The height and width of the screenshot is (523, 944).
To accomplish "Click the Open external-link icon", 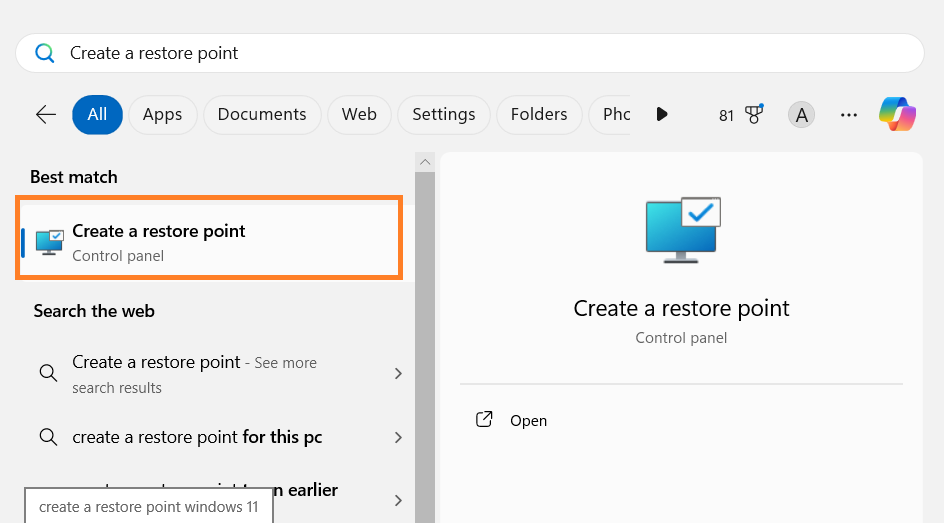I will pyautogui.click(x=485, y=420).
